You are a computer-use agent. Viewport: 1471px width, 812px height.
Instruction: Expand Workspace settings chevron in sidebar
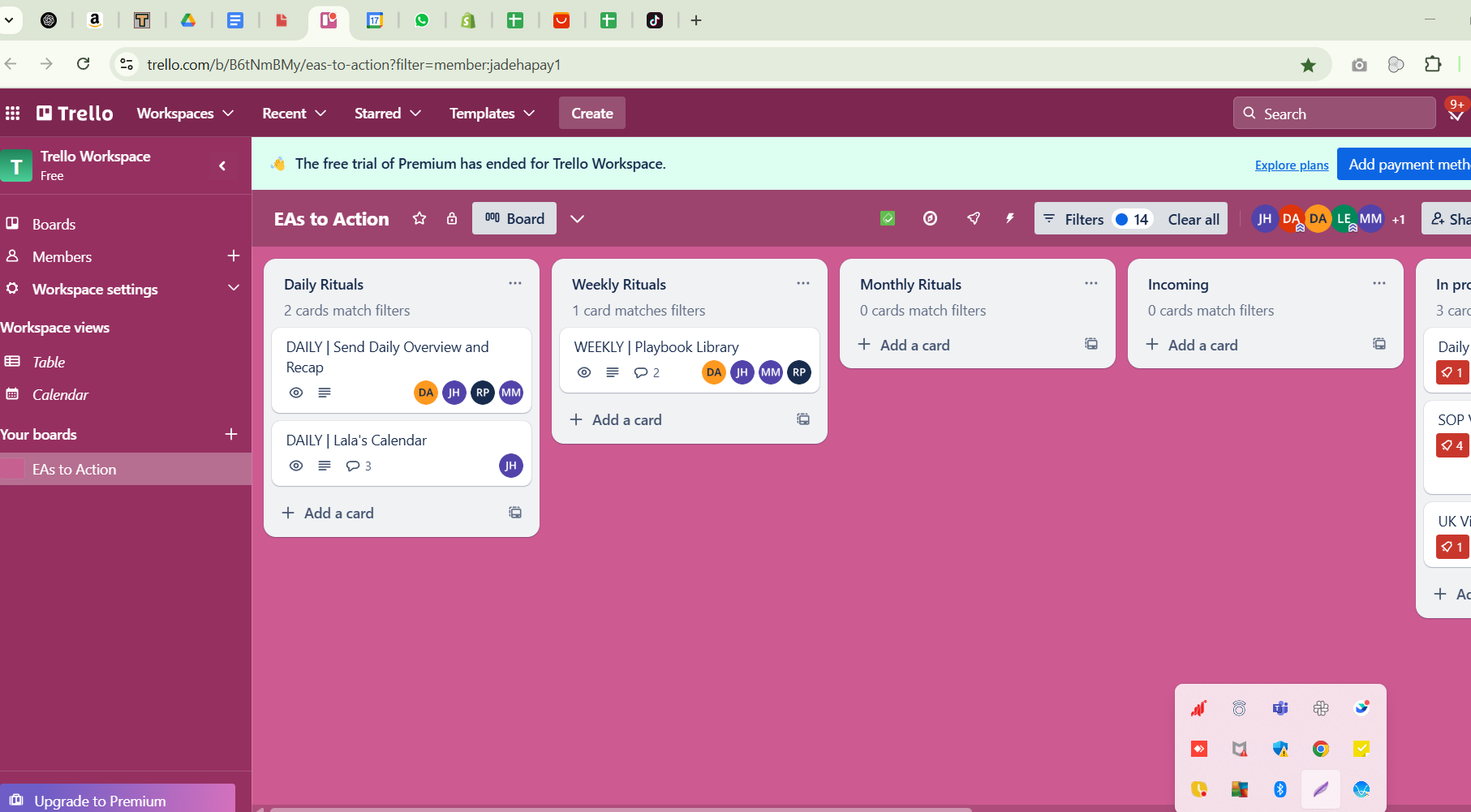click(234, 288)
